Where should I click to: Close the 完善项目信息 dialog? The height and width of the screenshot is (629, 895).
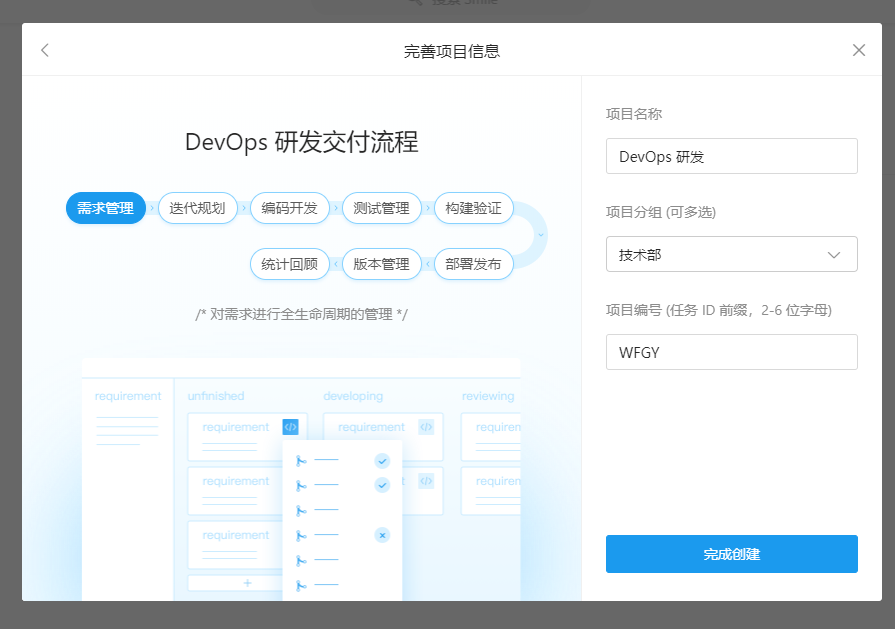pyautogui.click(x=858, y=50)
